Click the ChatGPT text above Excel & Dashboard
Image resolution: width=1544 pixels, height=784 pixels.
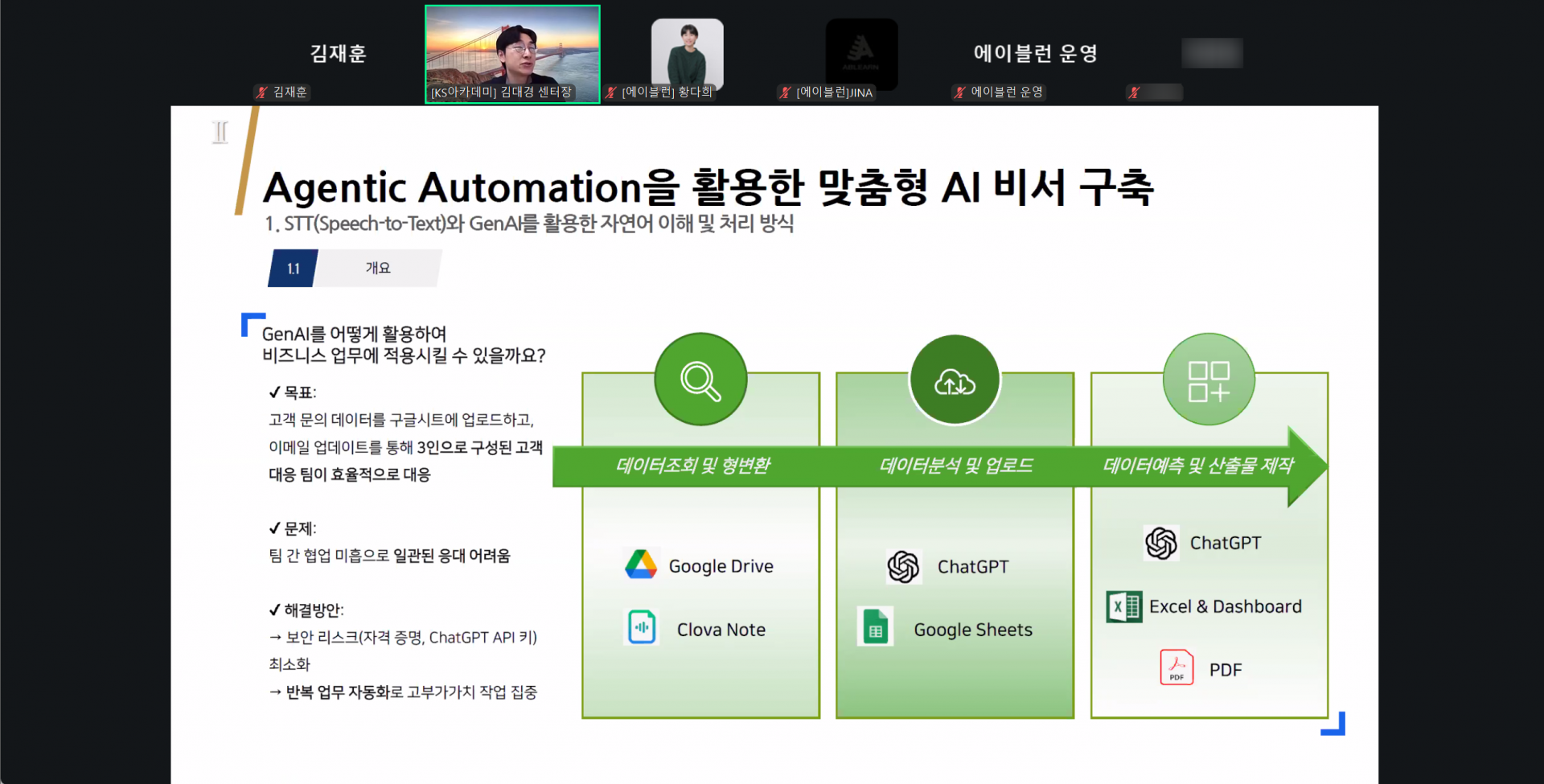click(1226, 543)
